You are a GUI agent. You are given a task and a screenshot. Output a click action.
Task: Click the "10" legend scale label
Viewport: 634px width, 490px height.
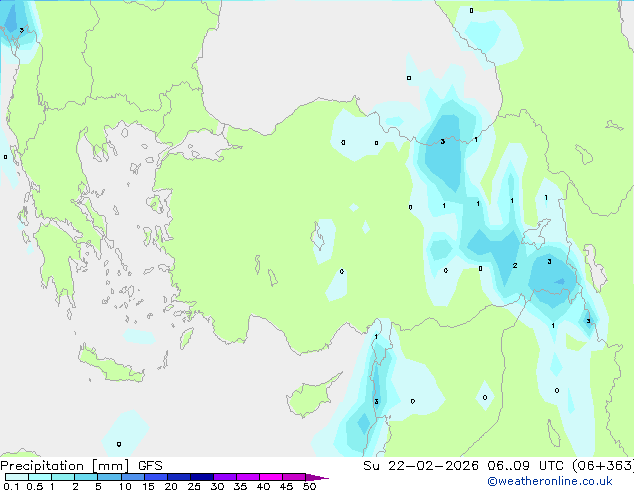[x=125, y=486]
